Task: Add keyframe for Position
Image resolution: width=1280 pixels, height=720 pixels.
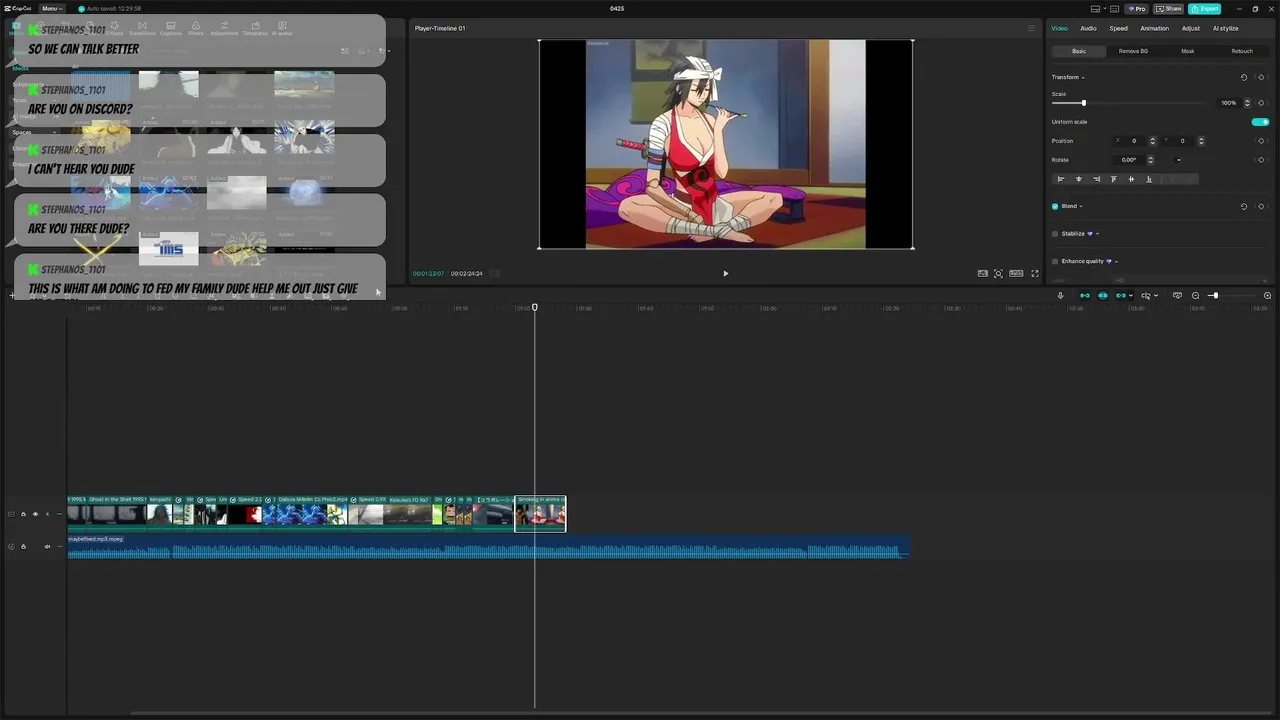Action: pos(1261,141)
